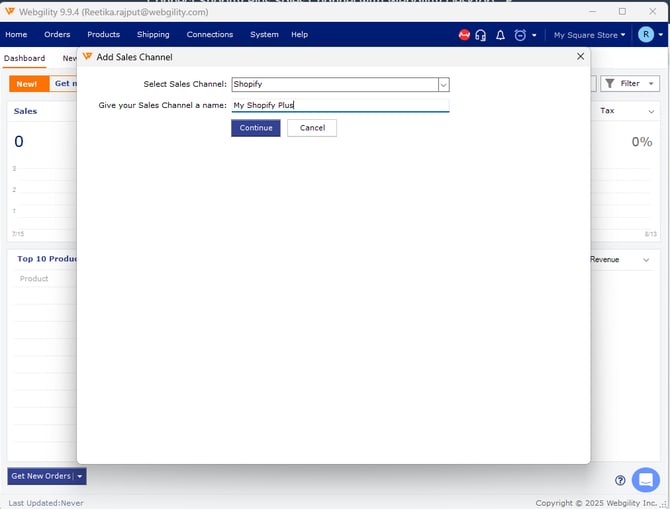Click the Sales Channel name input field

(x=340, y=105)
